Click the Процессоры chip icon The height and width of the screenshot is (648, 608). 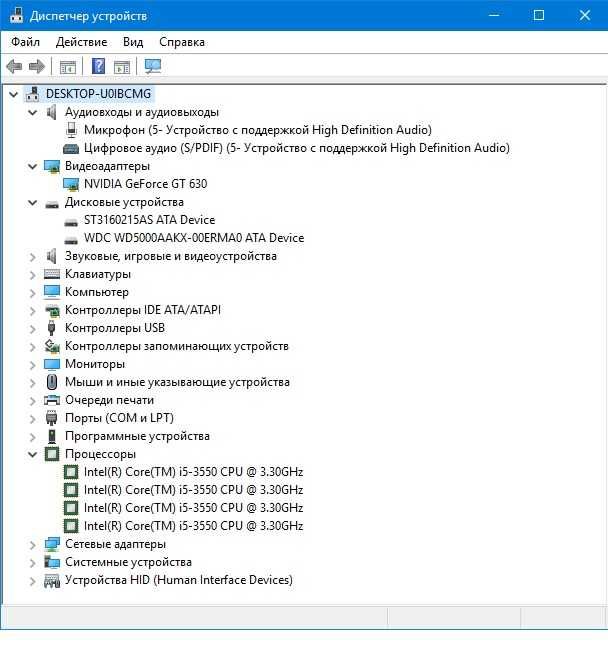tap(52, 454)
